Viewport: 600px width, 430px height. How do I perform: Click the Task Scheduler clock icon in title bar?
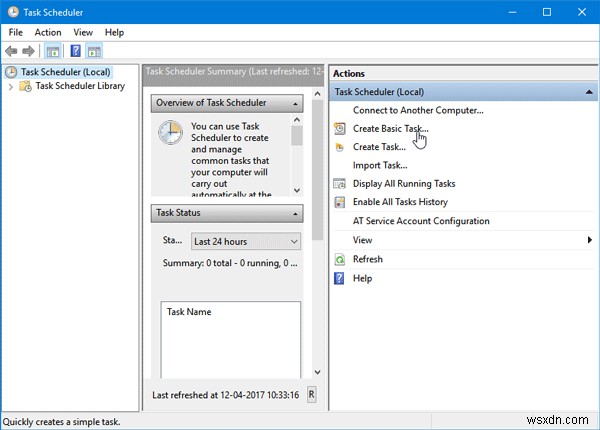pyautogui.click(x=13, y=12)
